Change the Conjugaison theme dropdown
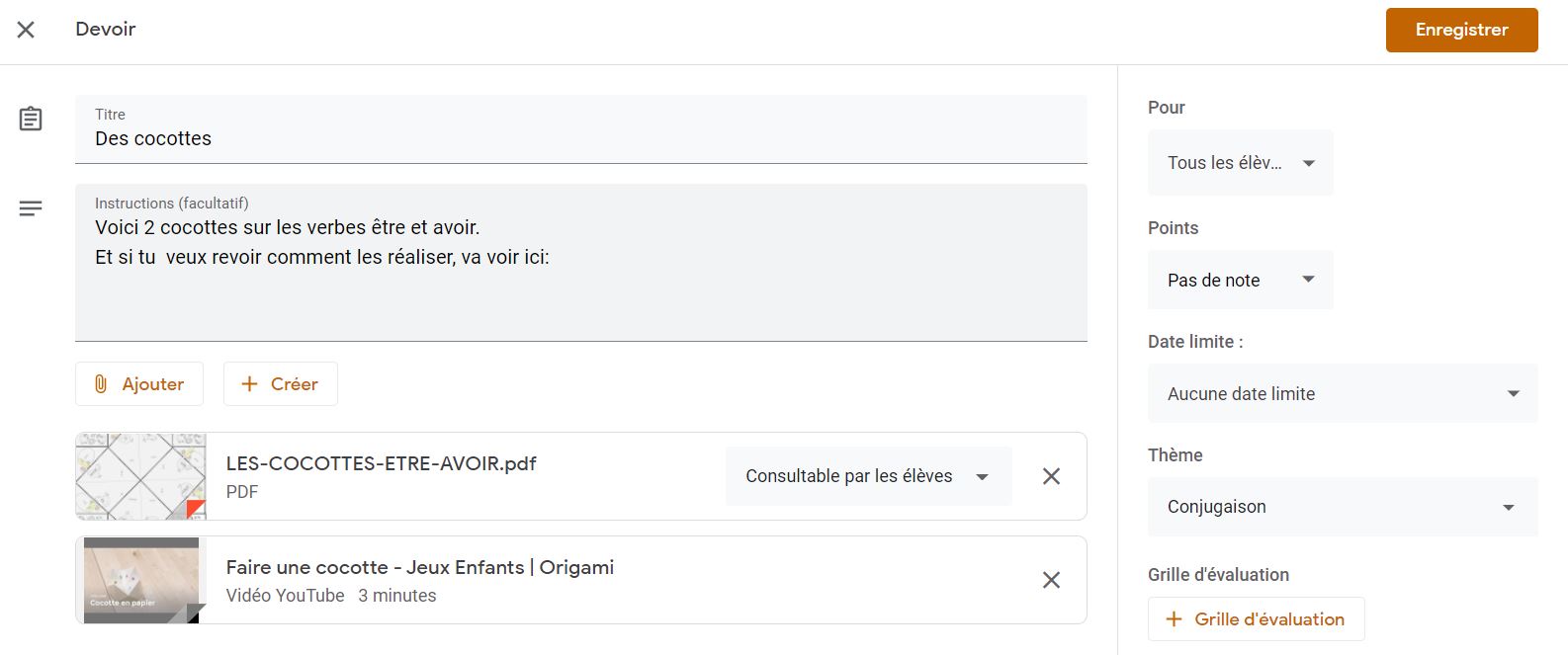The height and width of the screenshot is (655, 1568). click(1342, 507)
